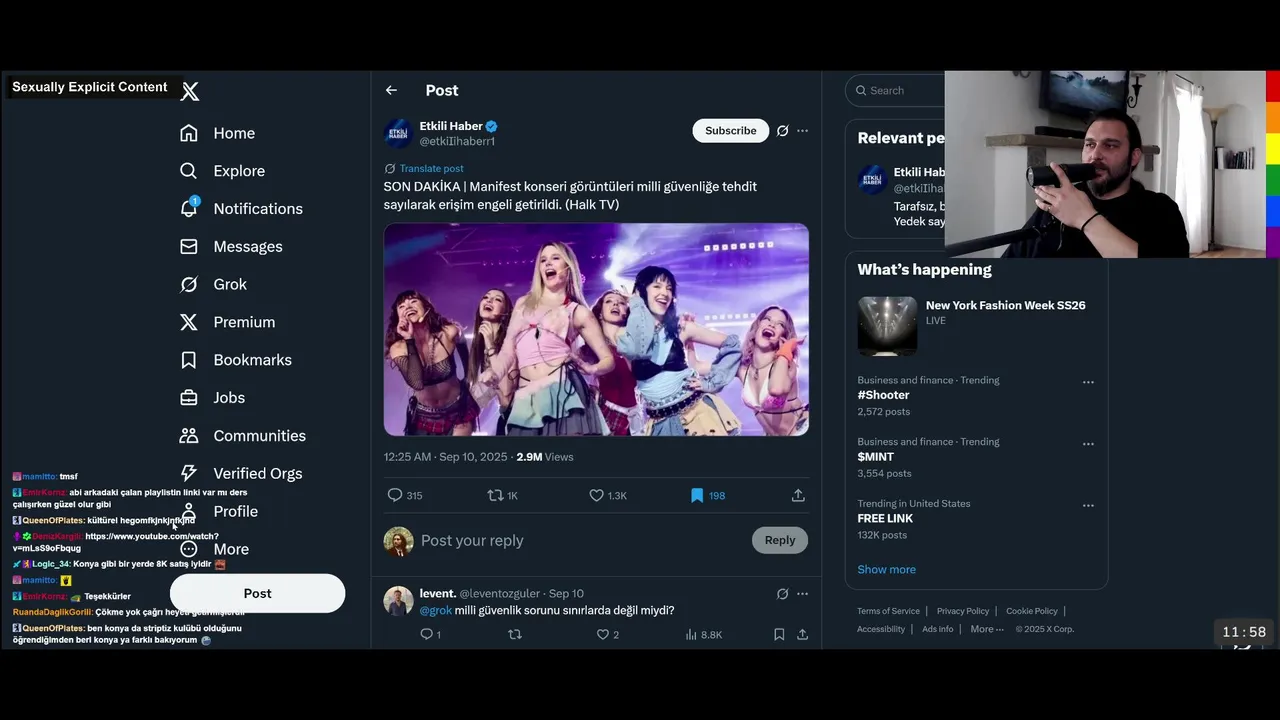Viewport: 1280px width, 720px height.
Task: Open the Privacy Policy link
Action: [963, 611]
